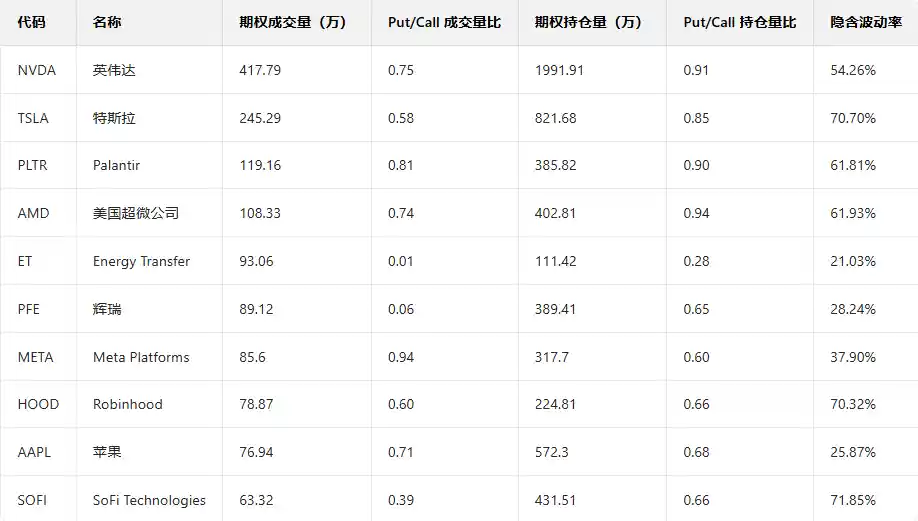The image size is (918, 521).
Task: Click the 期权成交量（万）column header
Action: (x=293, y=22)
